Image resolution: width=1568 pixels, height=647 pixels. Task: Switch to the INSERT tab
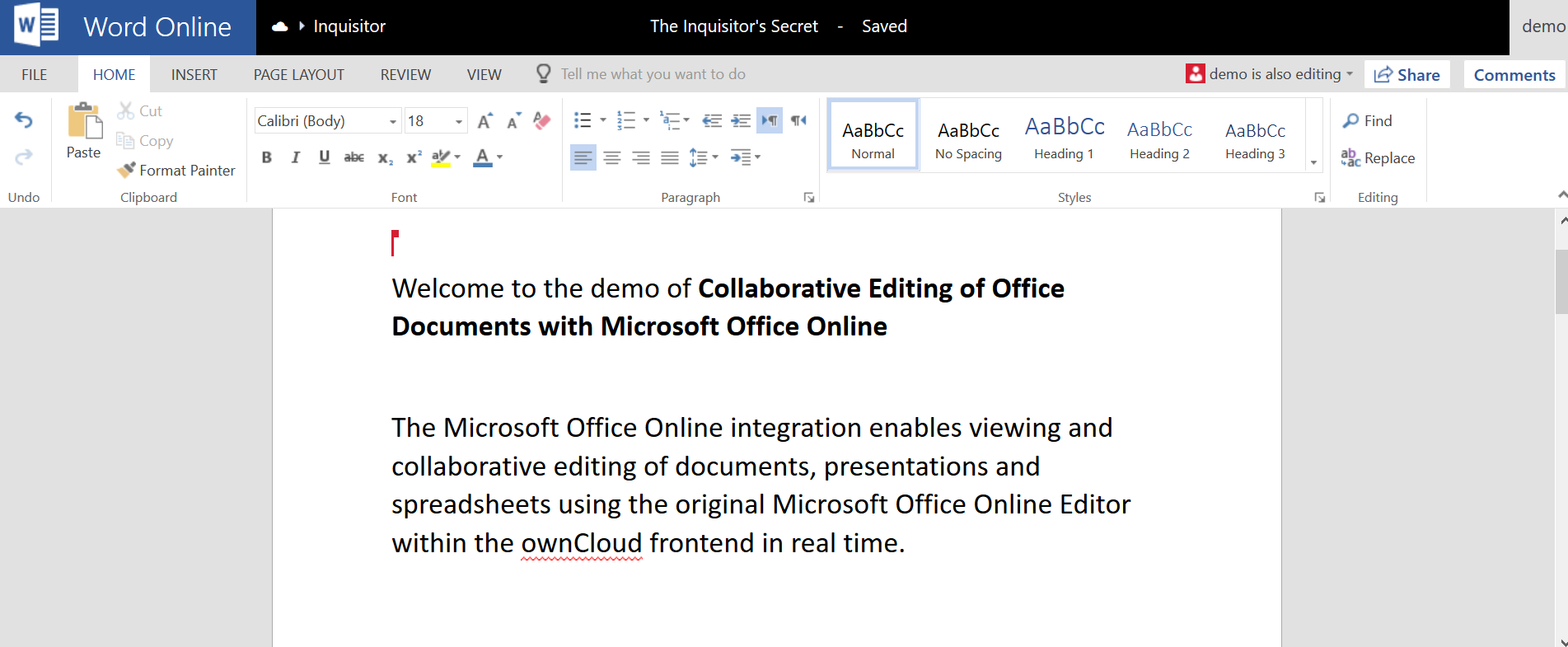coord(194,74)
